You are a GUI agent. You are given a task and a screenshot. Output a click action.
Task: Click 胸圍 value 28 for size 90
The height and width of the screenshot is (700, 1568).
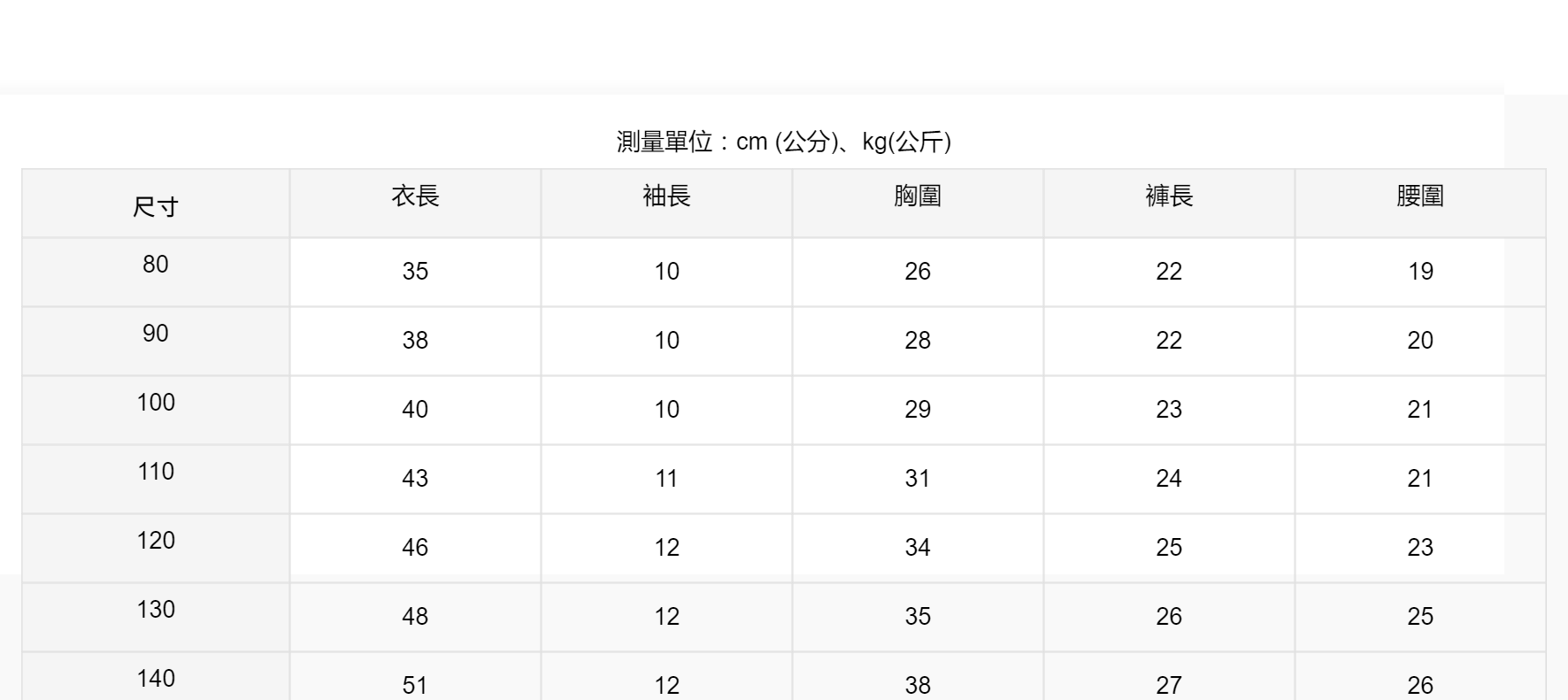click(x=918, y=340)
